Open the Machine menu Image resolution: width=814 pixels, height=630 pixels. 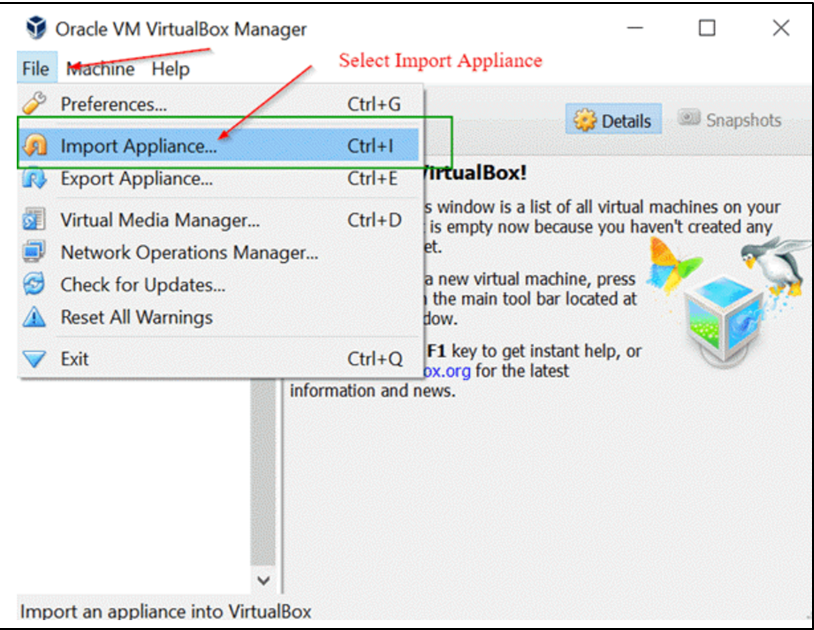101,69
